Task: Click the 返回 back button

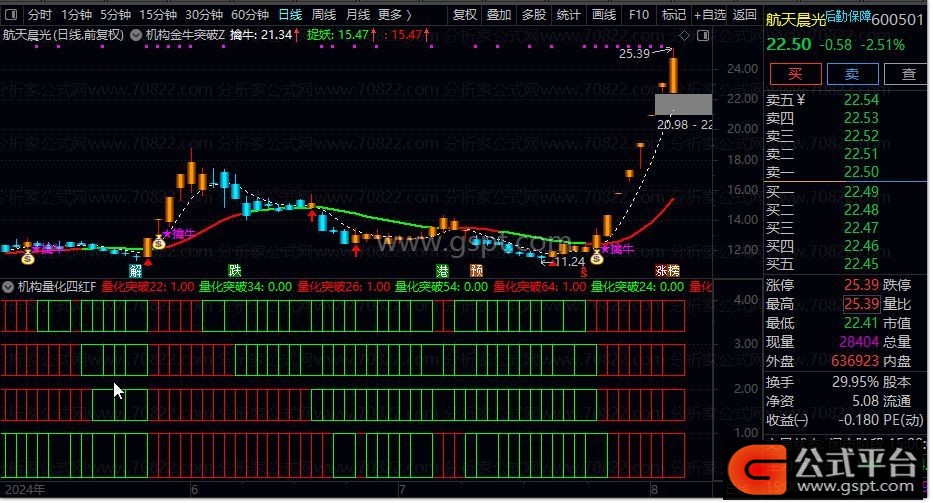Action: [744, 14]
